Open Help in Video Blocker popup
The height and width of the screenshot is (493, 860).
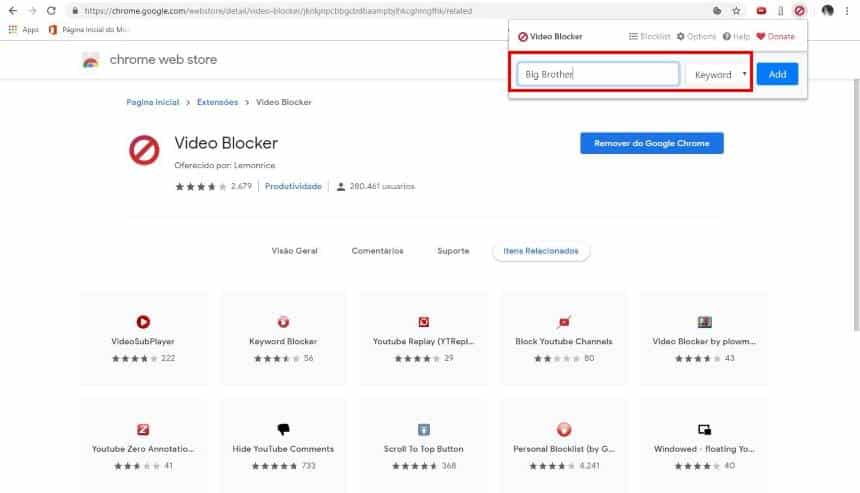click(736, 36)
